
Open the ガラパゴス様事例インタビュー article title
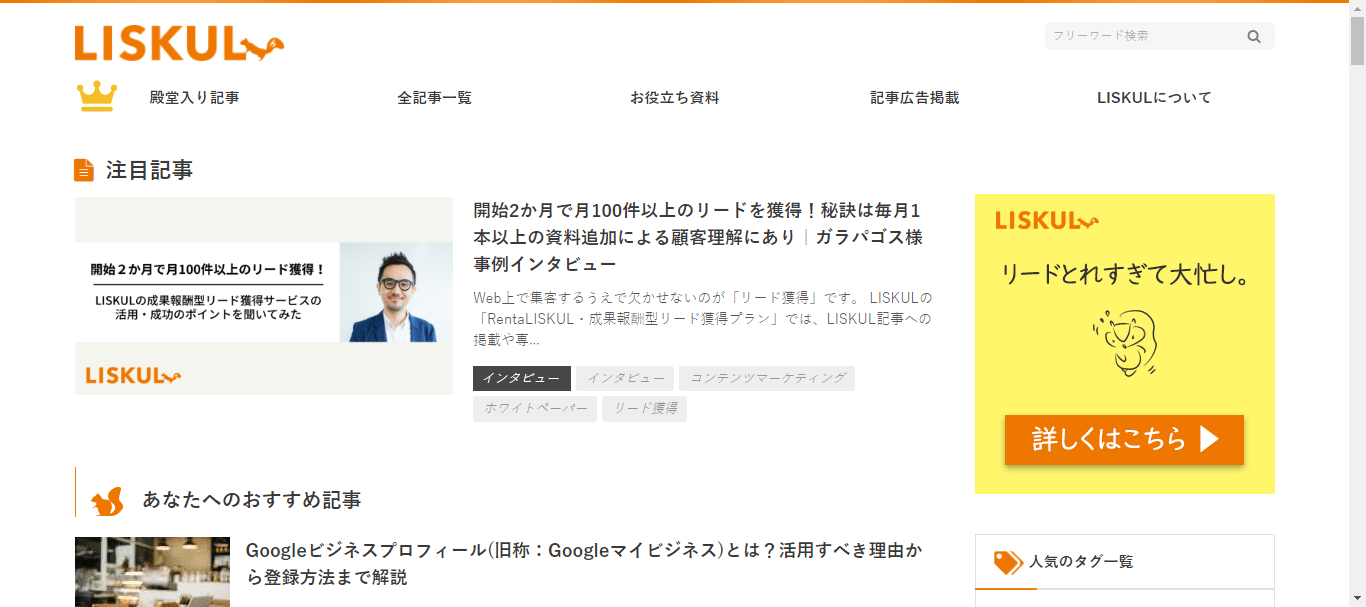[x=698, y=238]
